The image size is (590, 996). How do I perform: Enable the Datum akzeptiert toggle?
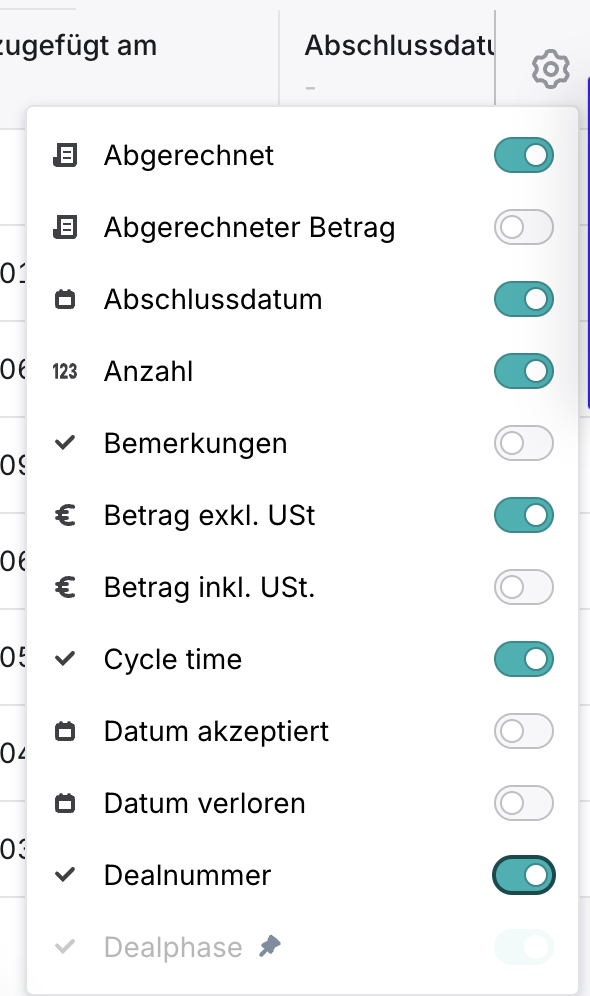[524, 731]
